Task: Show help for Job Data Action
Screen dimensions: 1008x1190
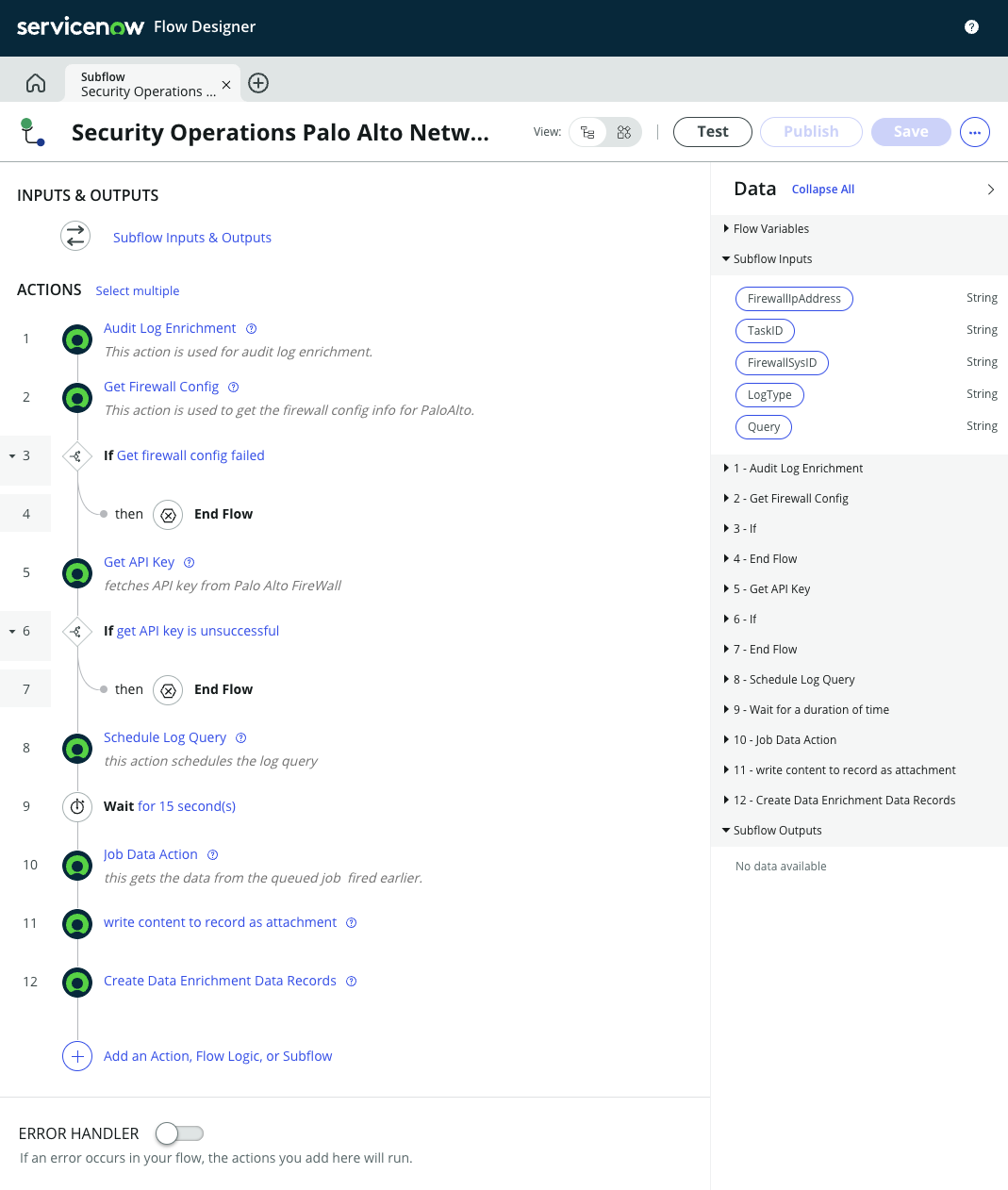Action: coord(212,855)
